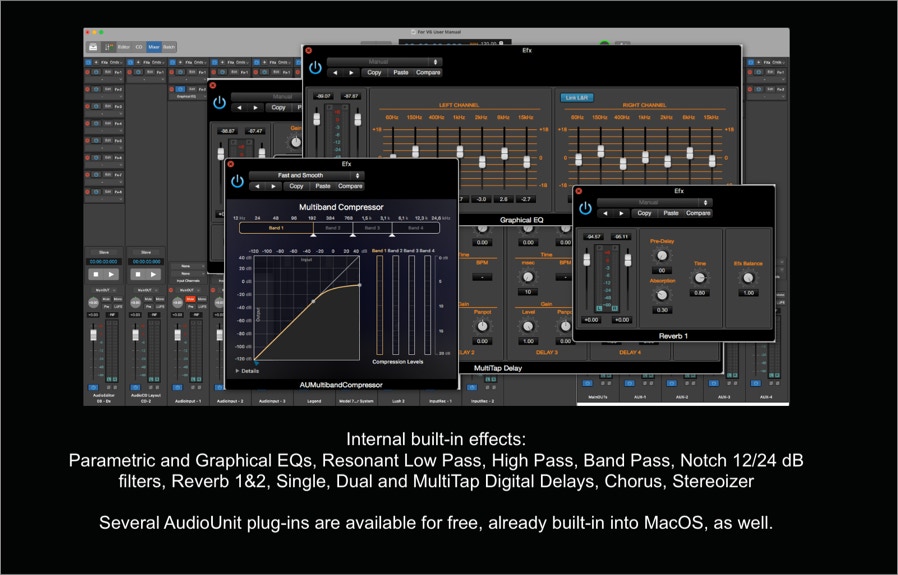Toggle the Graphical EQ window power icon
This screenshot has width=898, height=575.
coord(315,67)
